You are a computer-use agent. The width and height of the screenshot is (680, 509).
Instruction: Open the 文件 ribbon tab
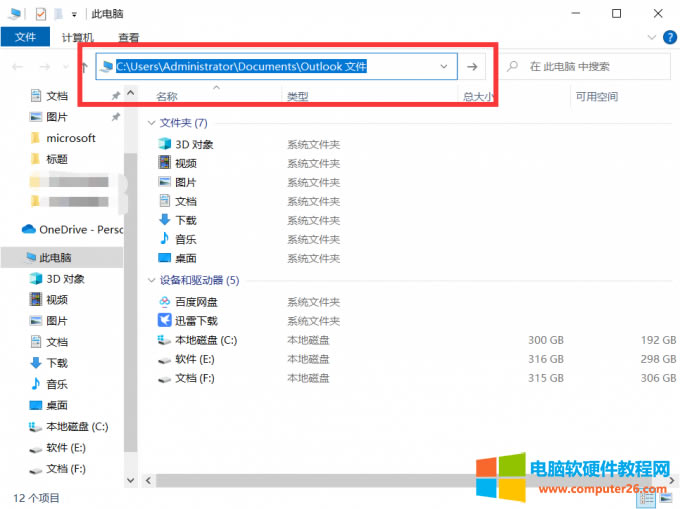(25, 37)
